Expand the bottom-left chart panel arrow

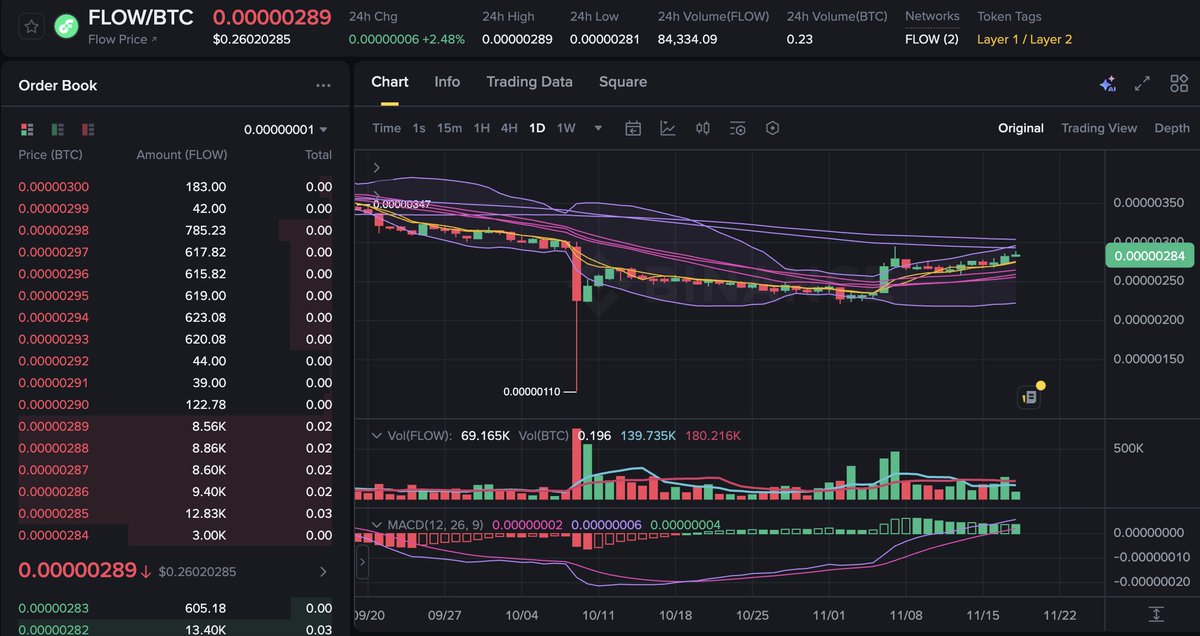tap(362, 563)
